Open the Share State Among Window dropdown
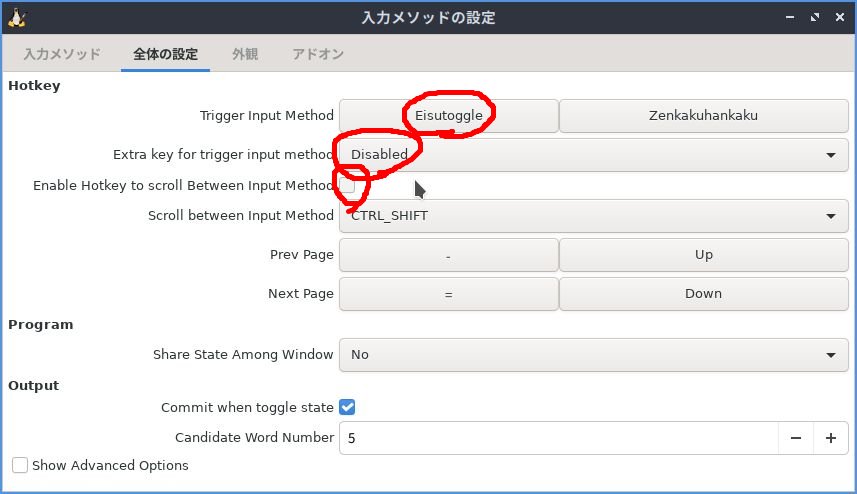Image resolution: width=857 pixels, height=494 pixels. (x=594, y=355)
